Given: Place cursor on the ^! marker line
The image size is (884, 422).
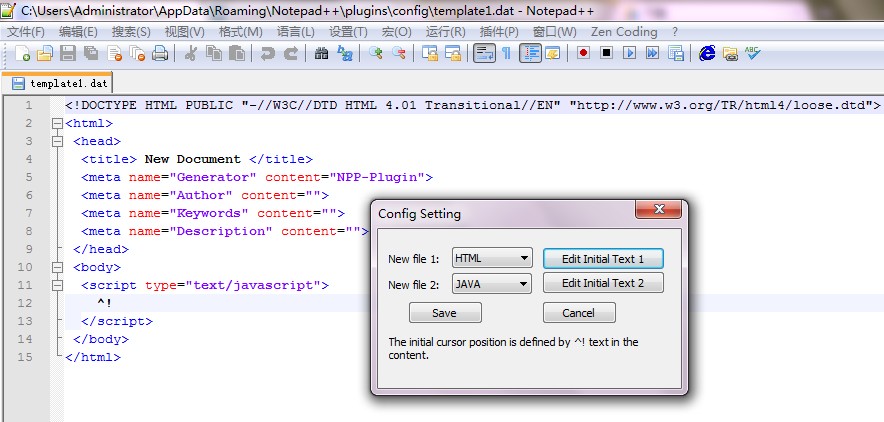Looking at the screenshot, I should coord(474,303).
